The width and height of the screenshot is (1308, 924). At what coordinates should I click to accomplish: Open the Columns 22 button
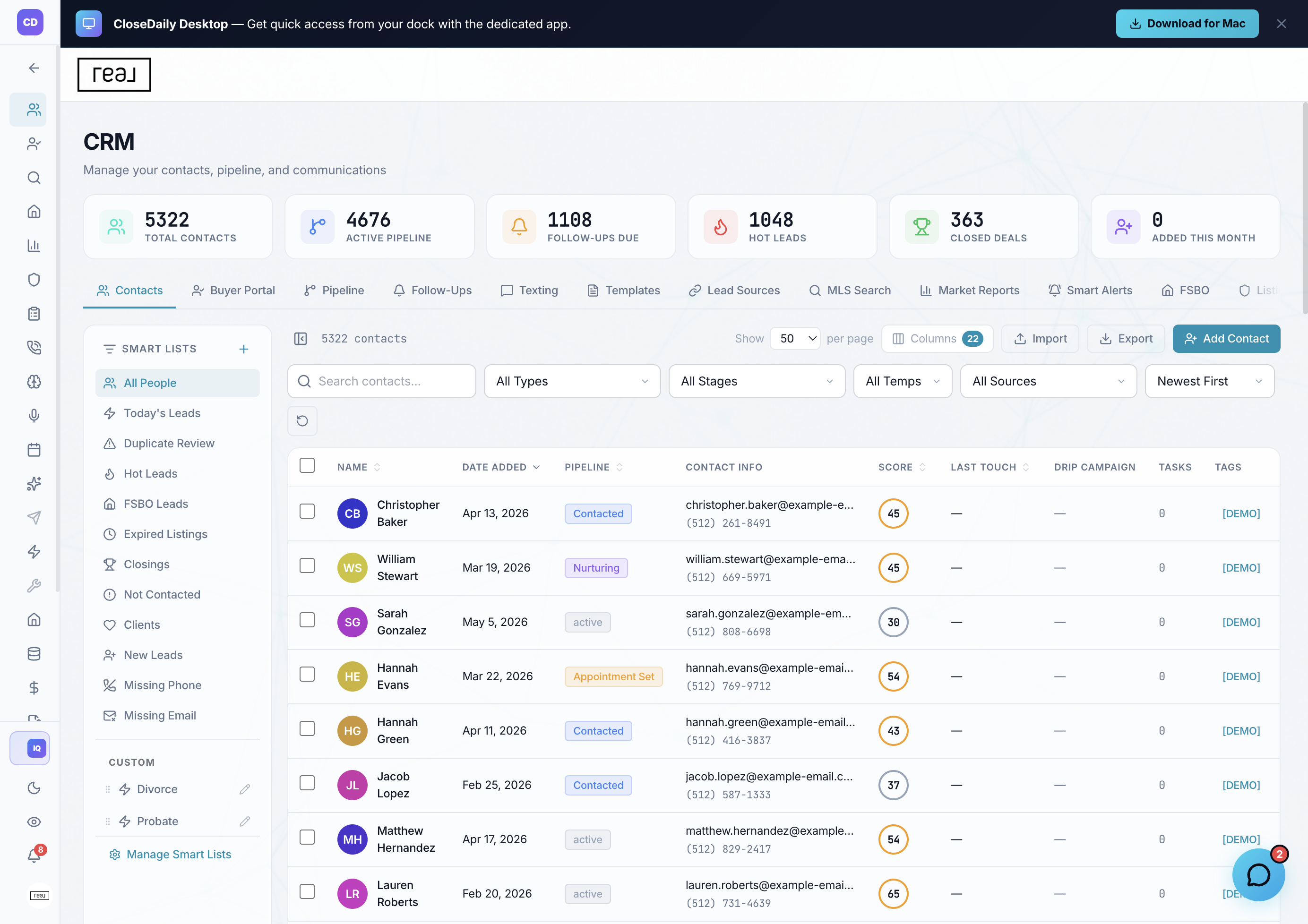937,339
